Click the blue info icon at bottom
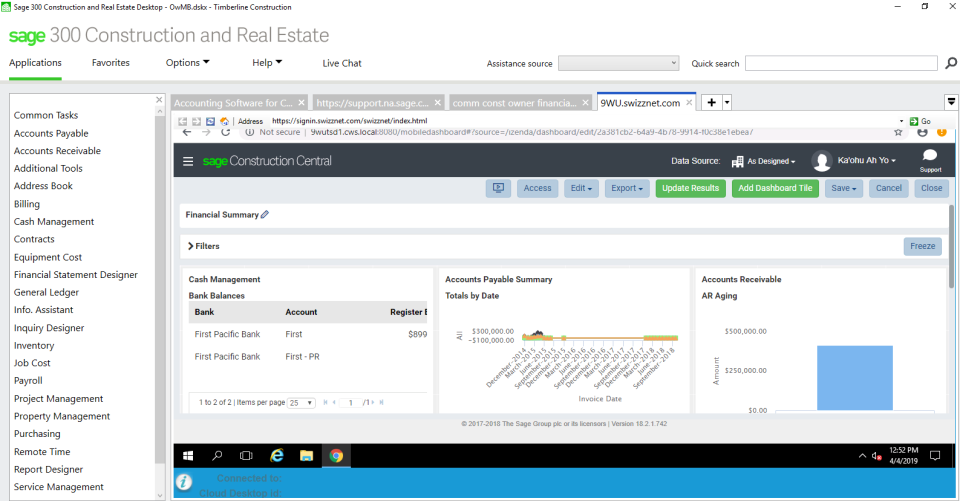 (x=184, y=482)
